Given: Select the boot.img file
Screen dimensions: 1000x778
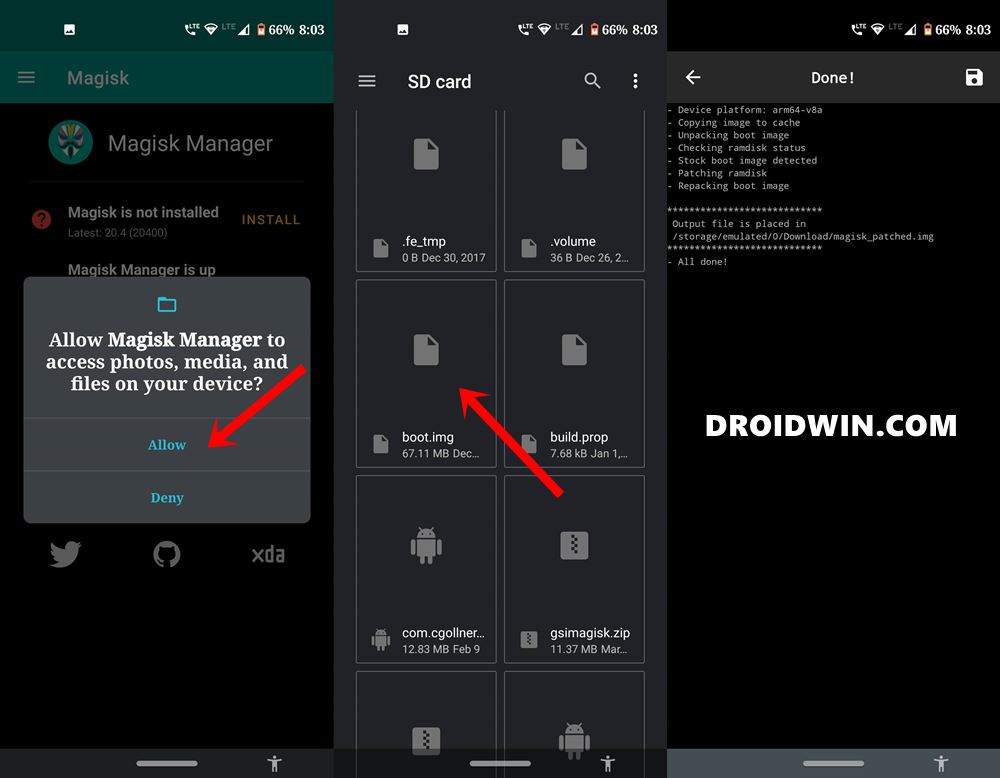Looking at the screenshot, I should [x=426, y=374].
